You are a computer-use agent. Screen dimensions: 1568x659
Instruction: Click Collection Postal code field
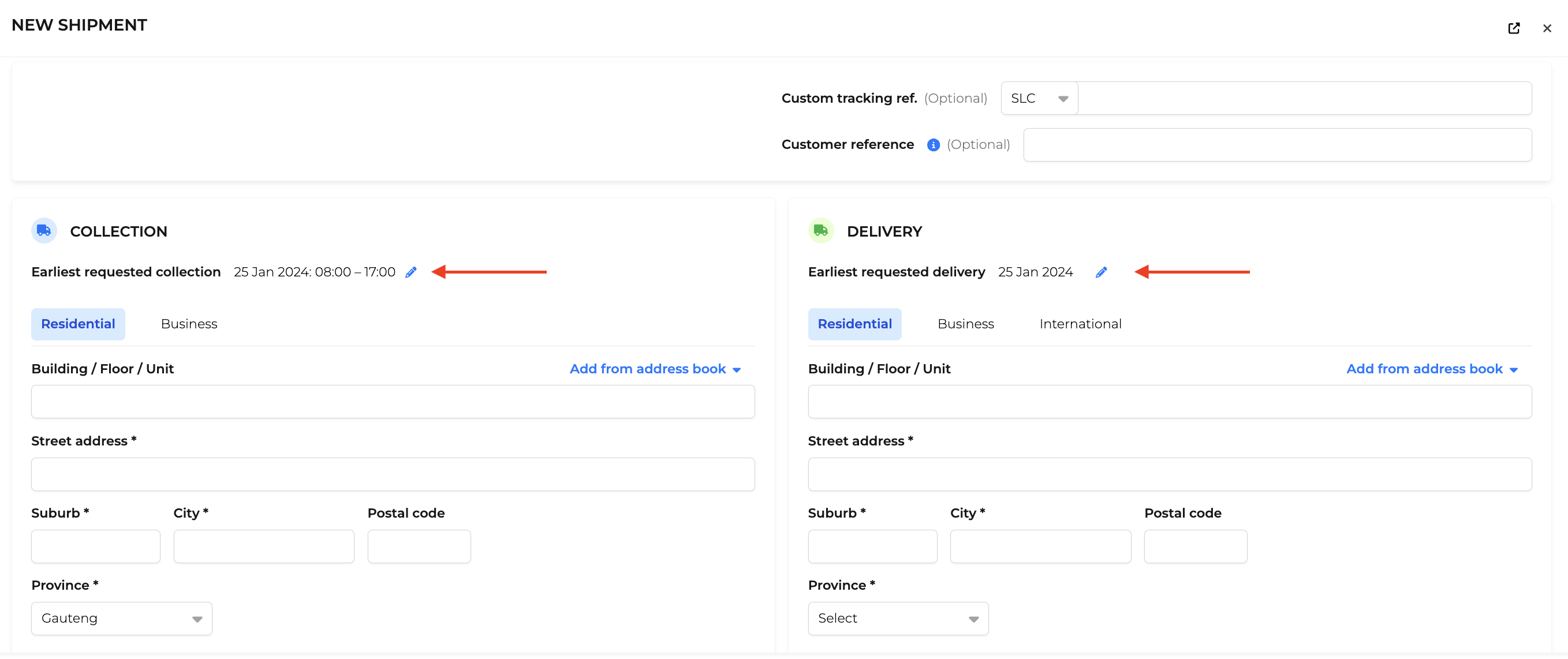click(419, 546)
